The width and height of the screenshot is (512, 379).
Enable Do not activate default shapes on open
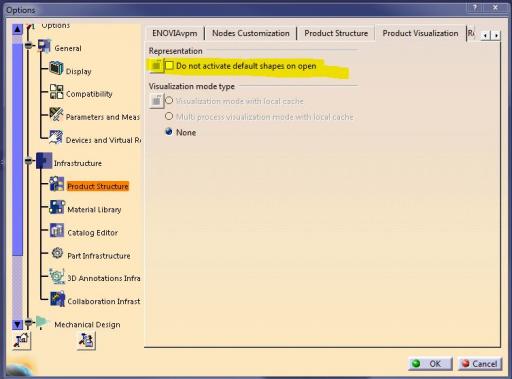point(169,66)
